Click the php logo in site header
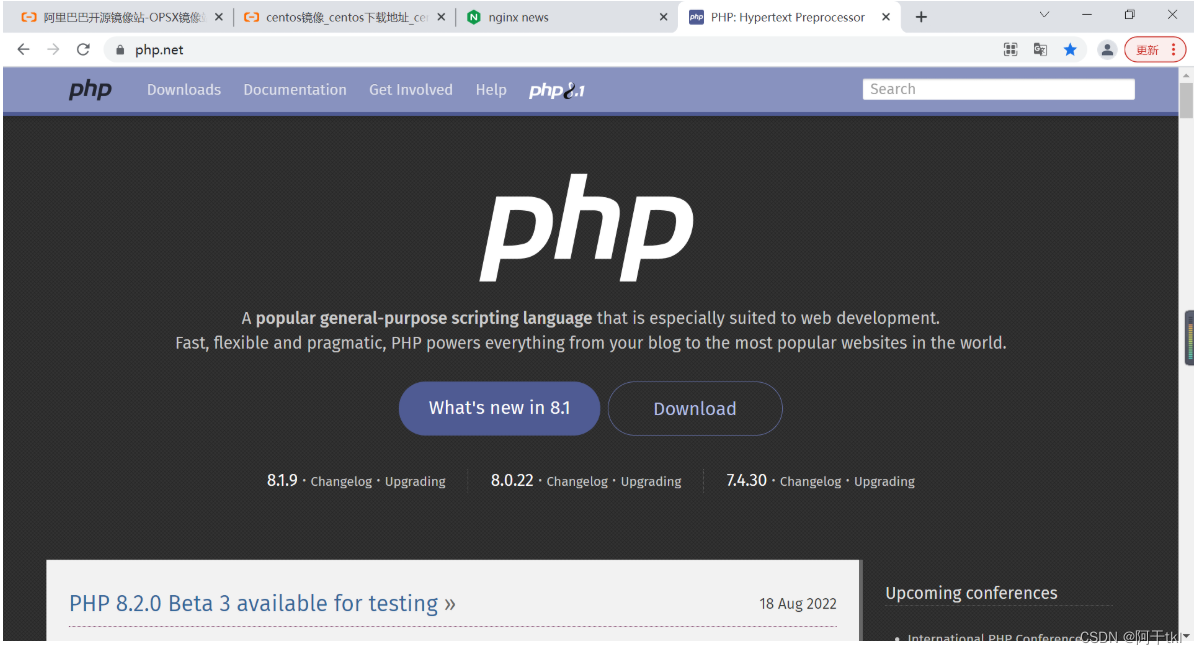Viewport: 1197px width, 654px height. [x=90, y=89]
